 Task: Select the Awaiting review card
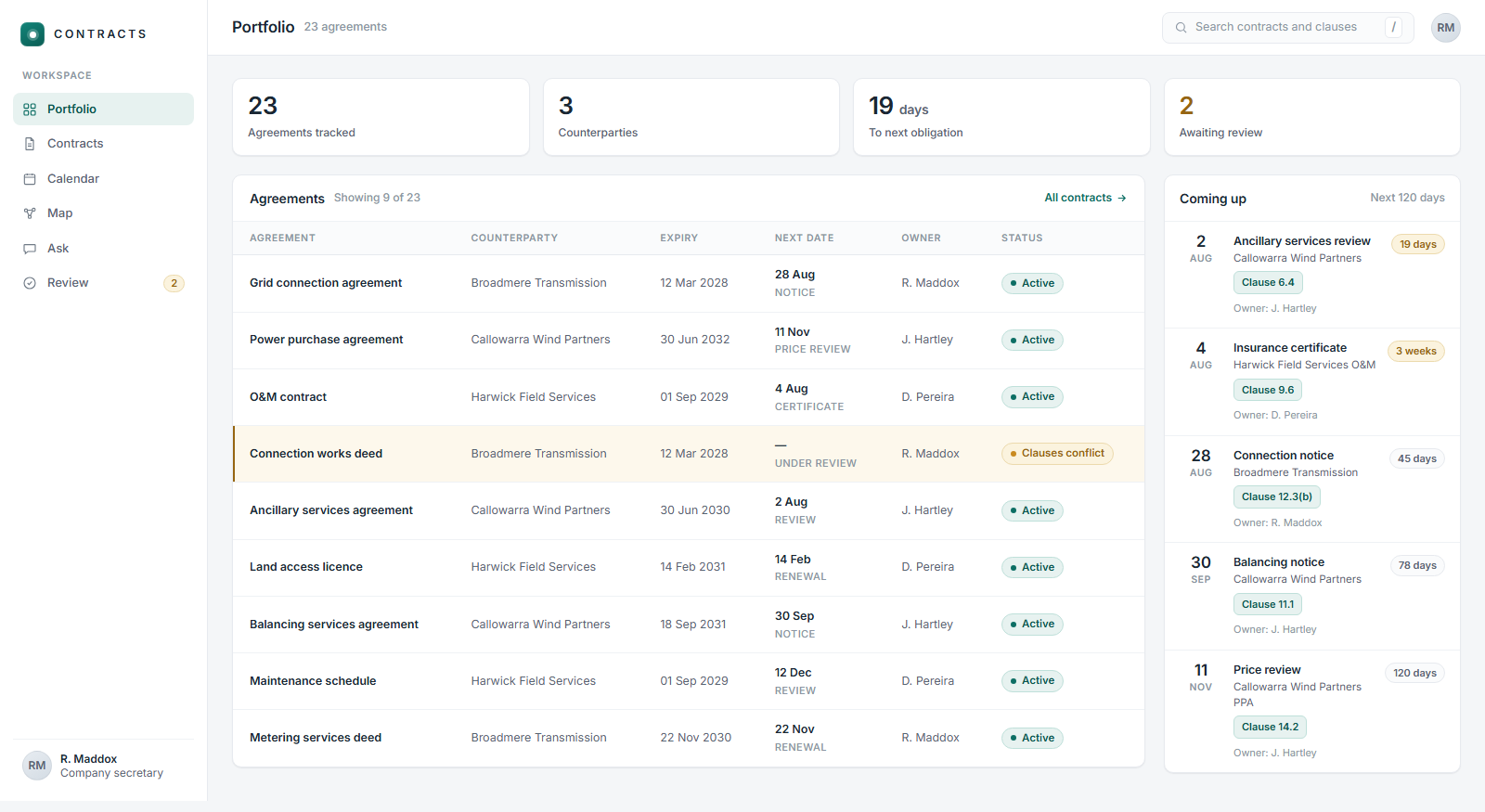tap(1312, 117)
